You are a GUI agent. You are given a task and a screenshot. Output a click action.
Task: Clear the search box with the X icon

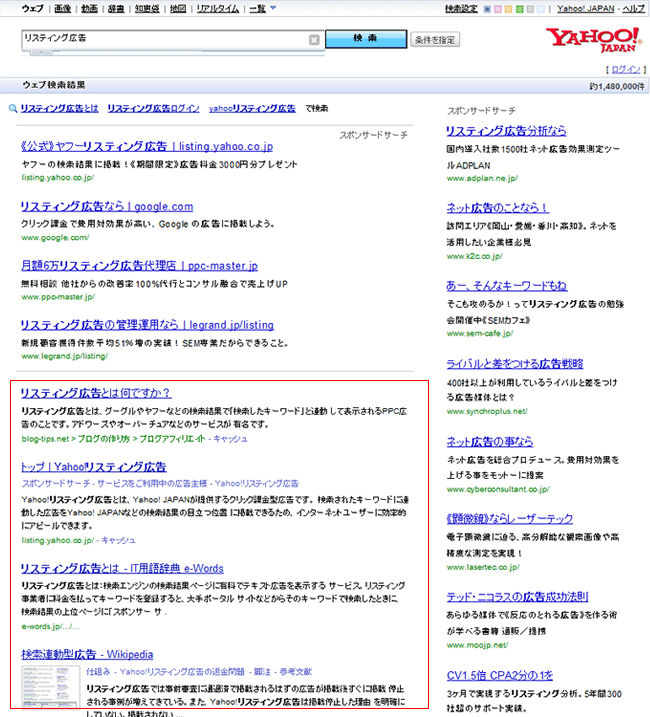[x=314, y=40]
